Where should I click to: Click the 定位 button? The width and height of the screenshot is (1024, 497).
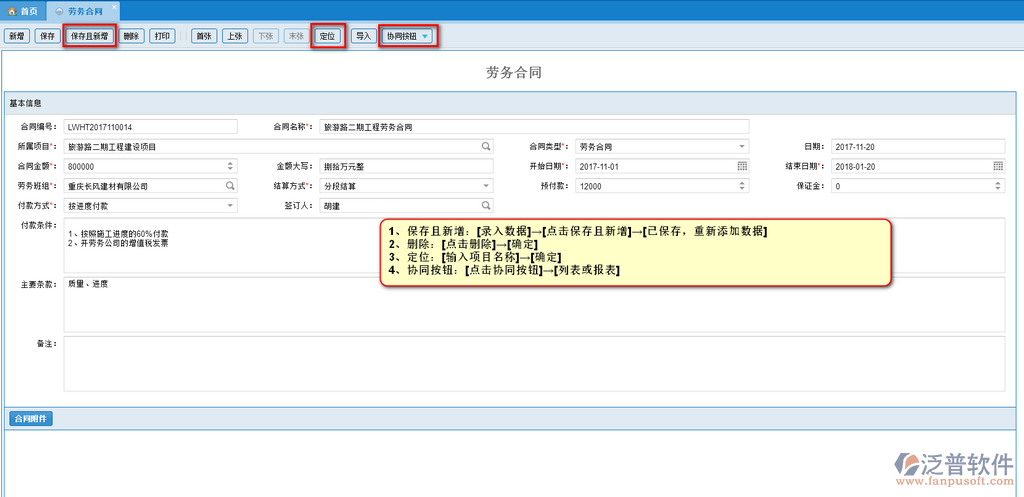click(x=327, y=36)
